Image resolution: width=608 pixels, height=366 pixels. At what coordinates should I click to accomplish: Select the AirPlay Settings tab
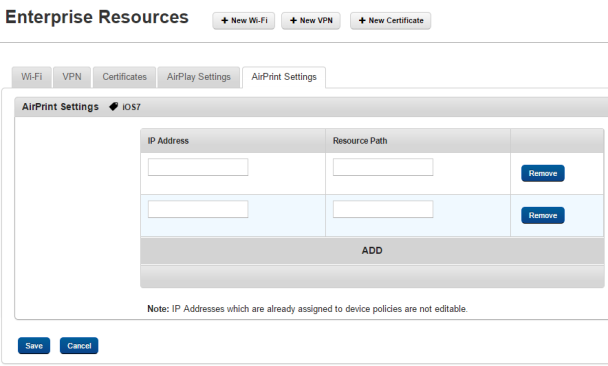(199, 77)
